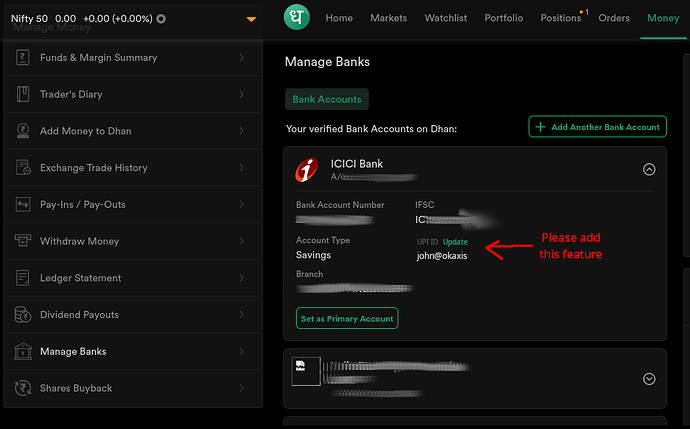Go to the Home tab

pos(339,18)
